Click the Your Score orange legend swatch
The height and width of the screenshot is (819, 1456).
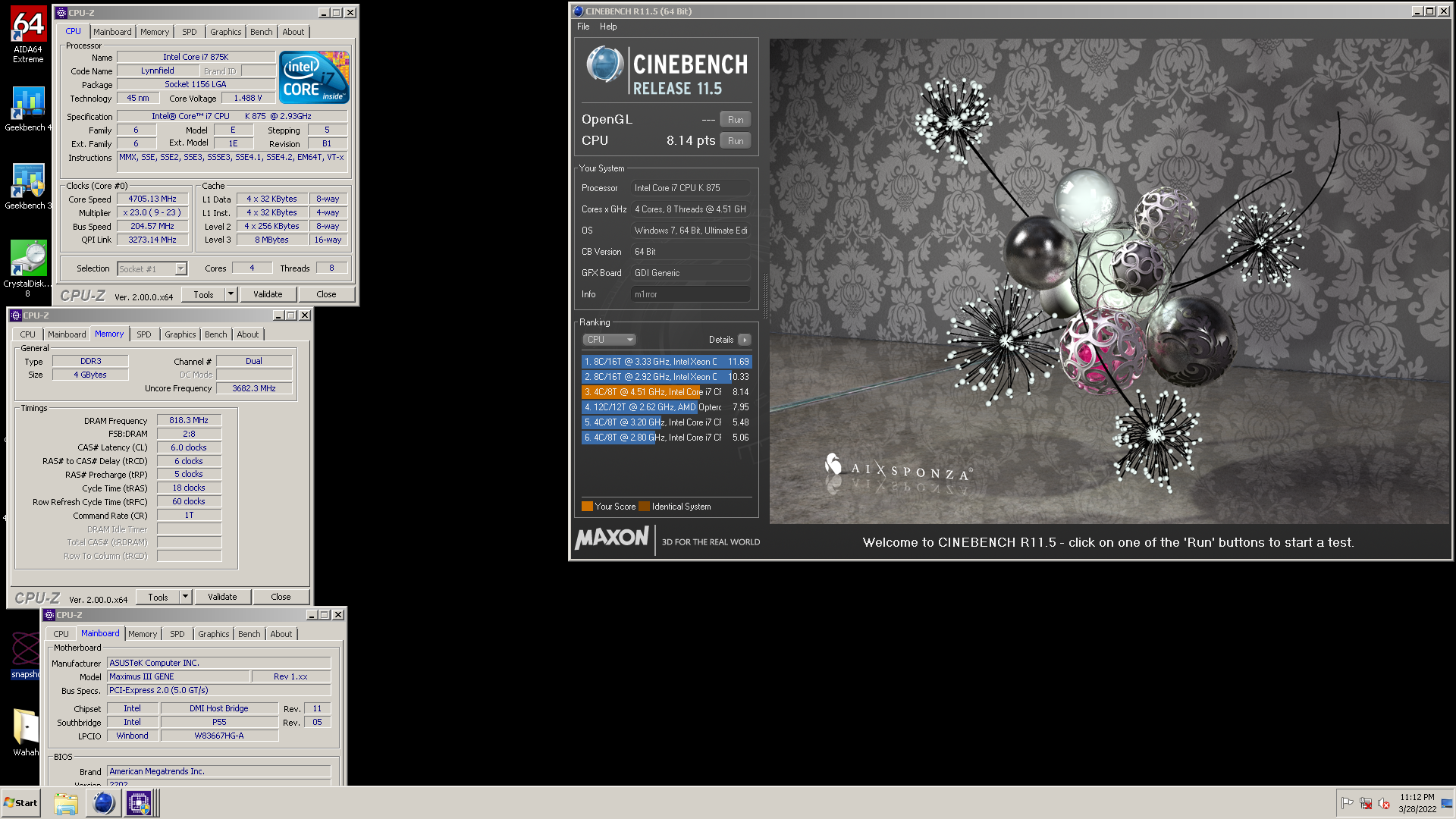coord(587,507)
